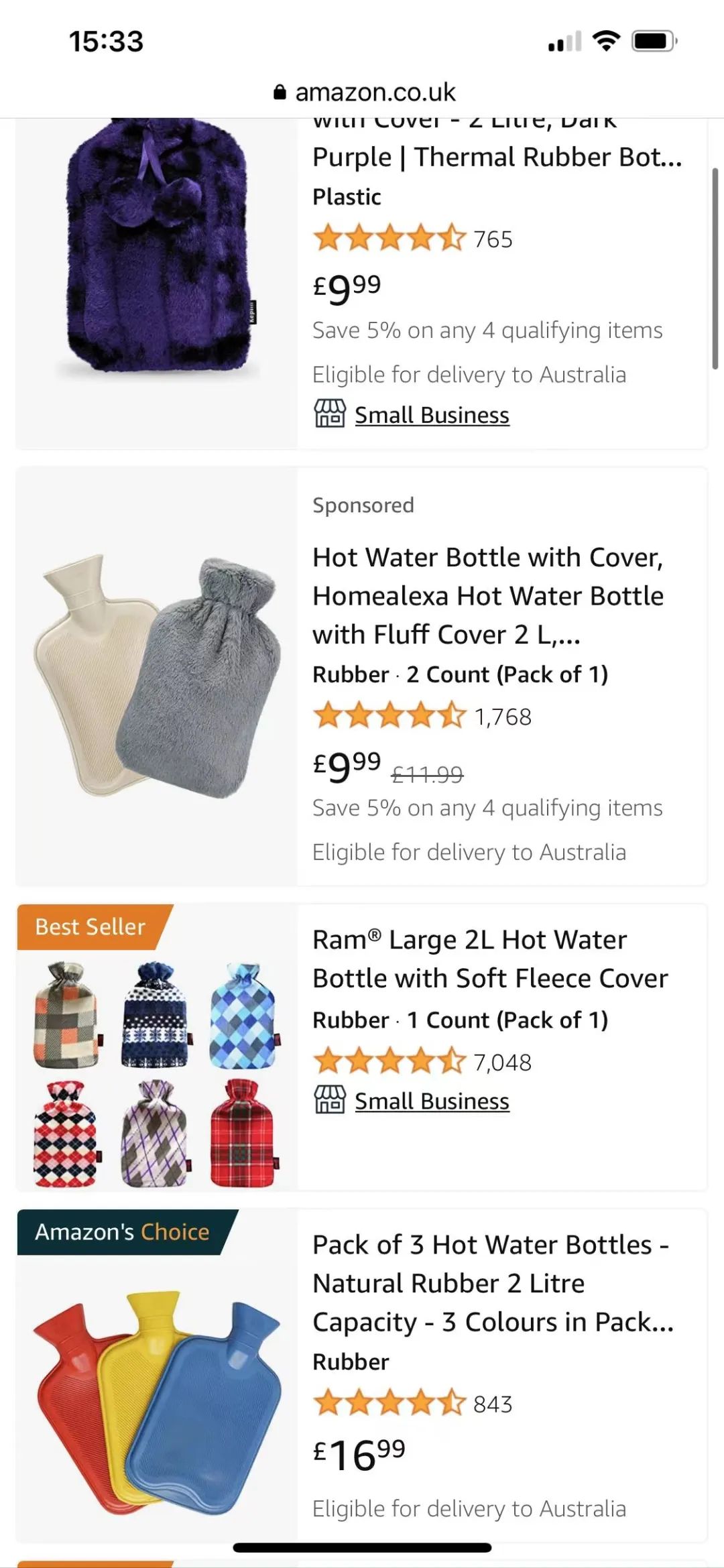The height and width of the screenshot is (1568, 724).
Task: Open star rating of Homealexa bottle
Action: (x=389, y=716)
